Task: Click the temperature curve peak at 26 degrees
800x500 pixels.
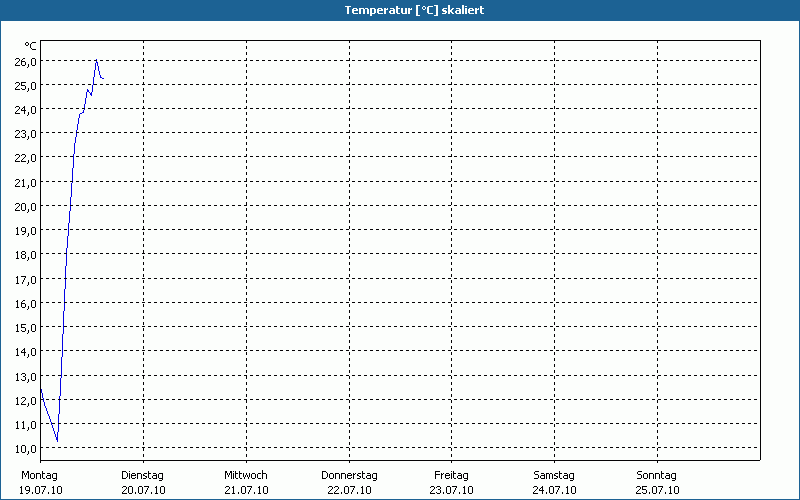Action: 96,60
